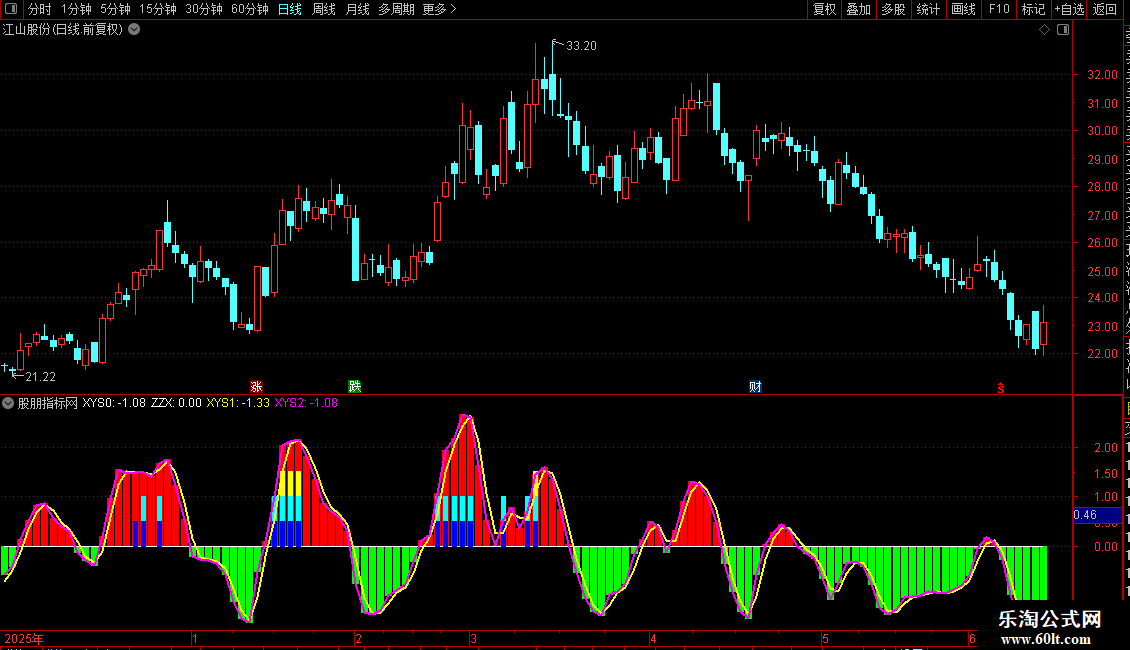Click the red $ dividend marker
The width and height of the screenshot is (1130, 650).
pyautogui.click(x=1001, y=388)
